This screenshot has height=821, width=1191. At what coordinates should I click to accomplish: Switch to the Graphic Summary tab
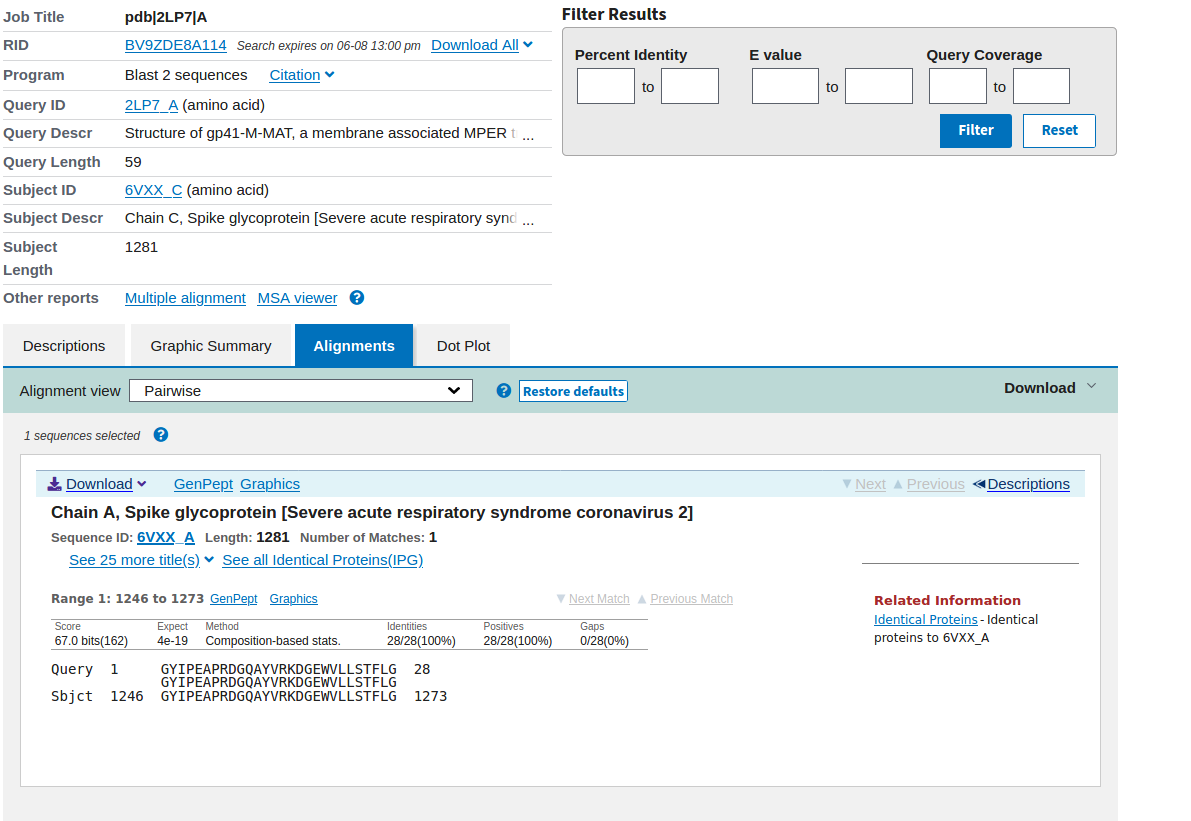[210, 346]
